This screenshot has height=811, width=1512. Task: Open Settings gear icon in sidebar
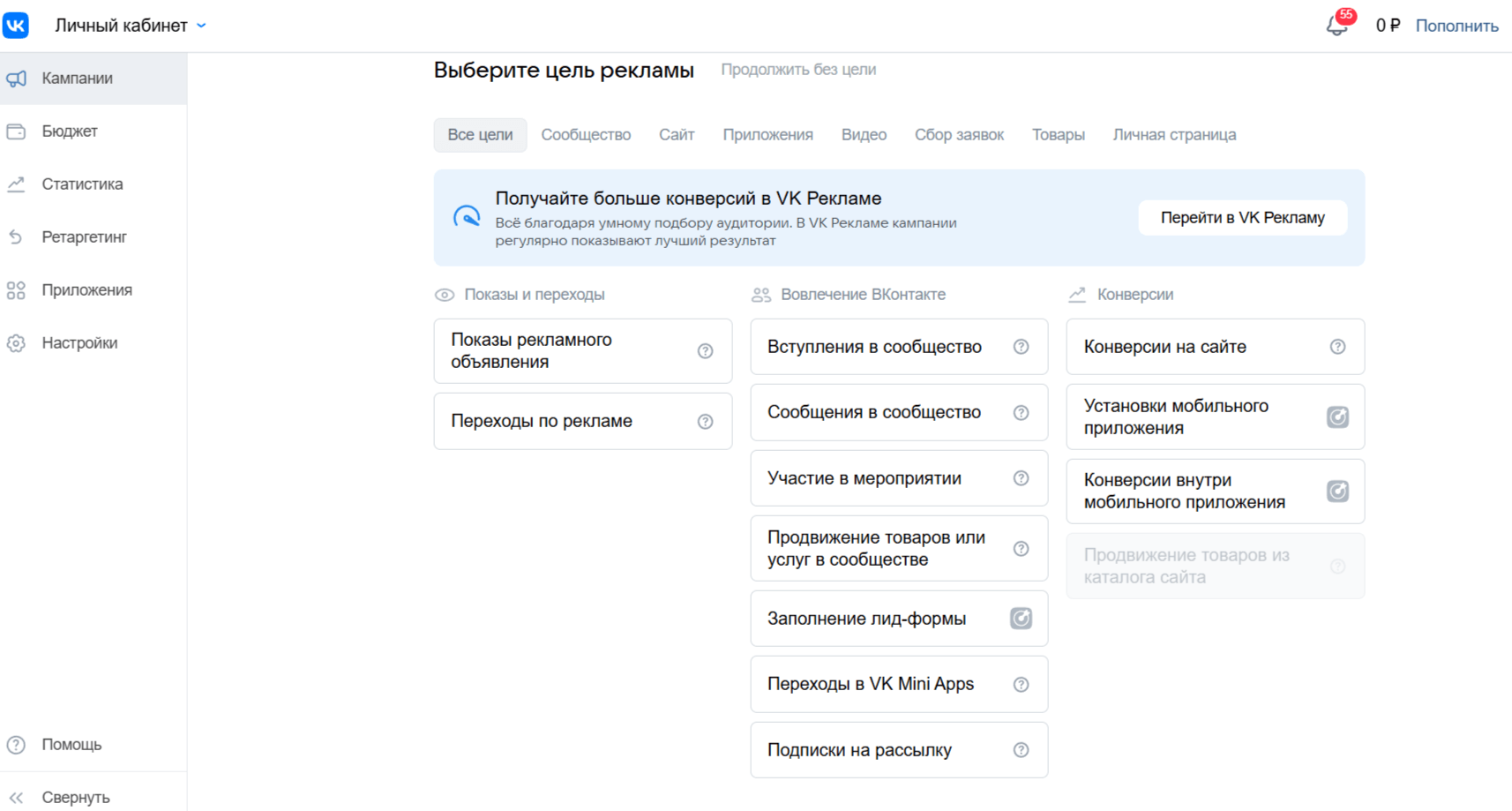pos(17,343)
